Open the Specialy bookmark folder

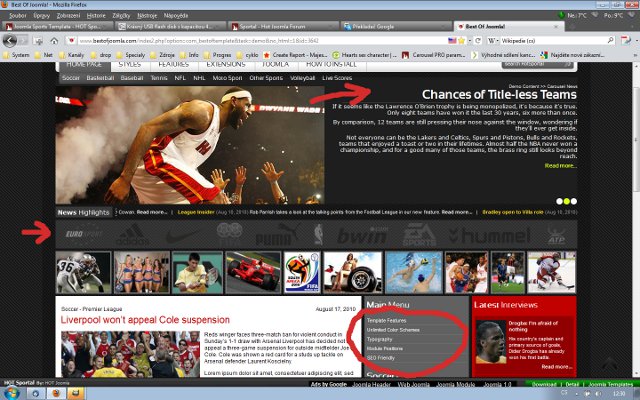coord(131,55)
